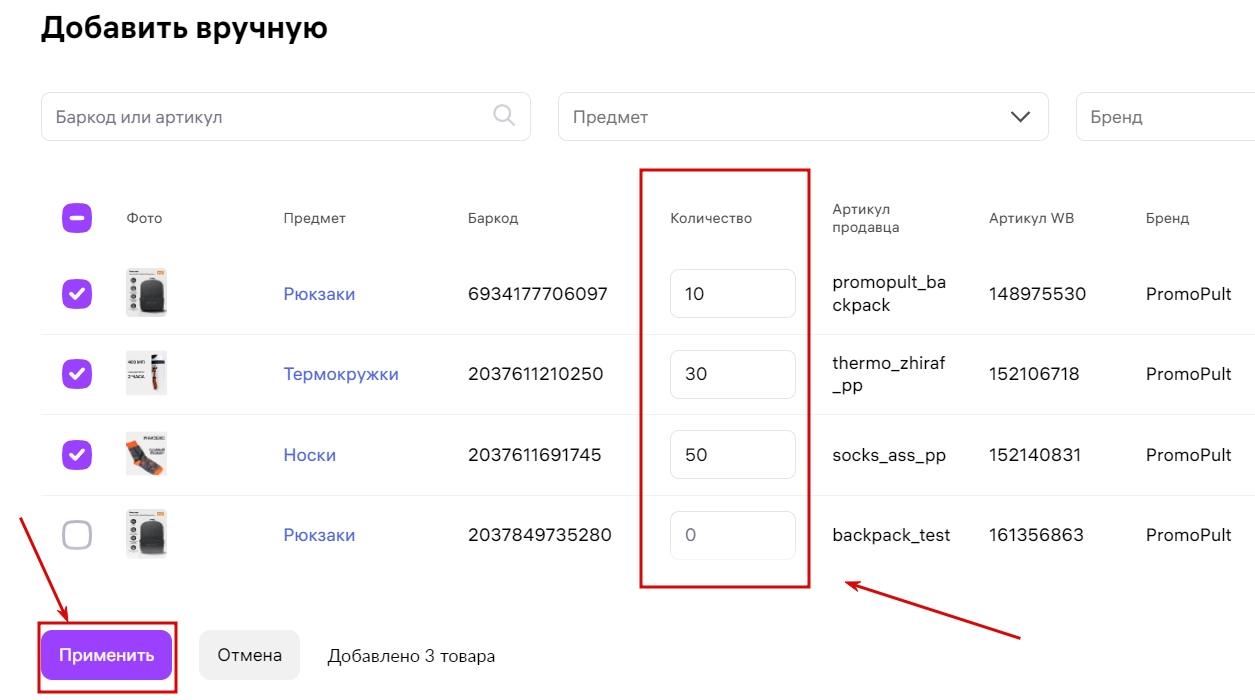Uncheck the checkbox for barcode 6934177706097

pos(77,293)
